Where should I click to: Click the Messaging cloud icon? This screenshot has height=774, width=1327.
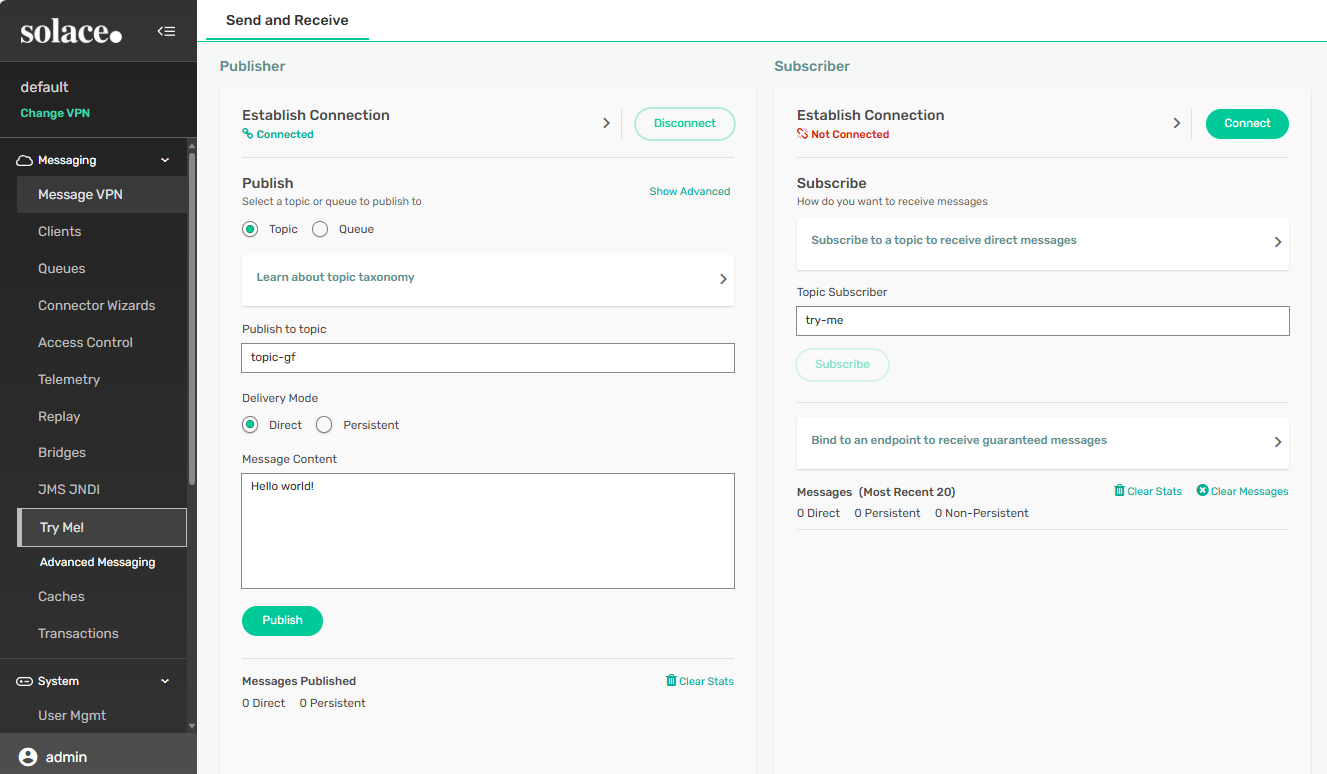tap(25, 160)
